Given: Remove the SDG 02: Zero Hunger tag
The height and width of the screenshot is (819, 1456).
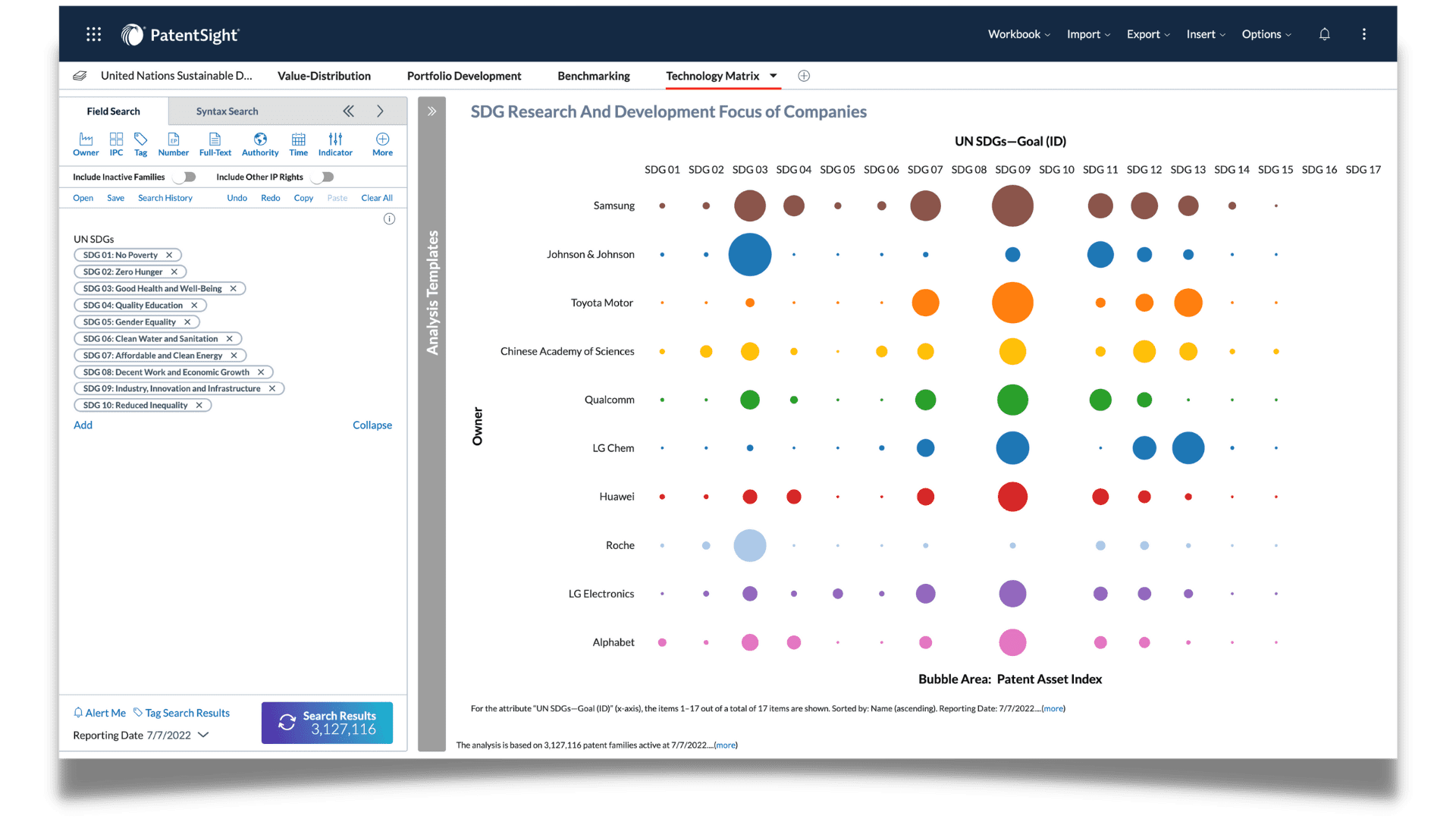Looking at the screenshot, I should tap(174, 272).
